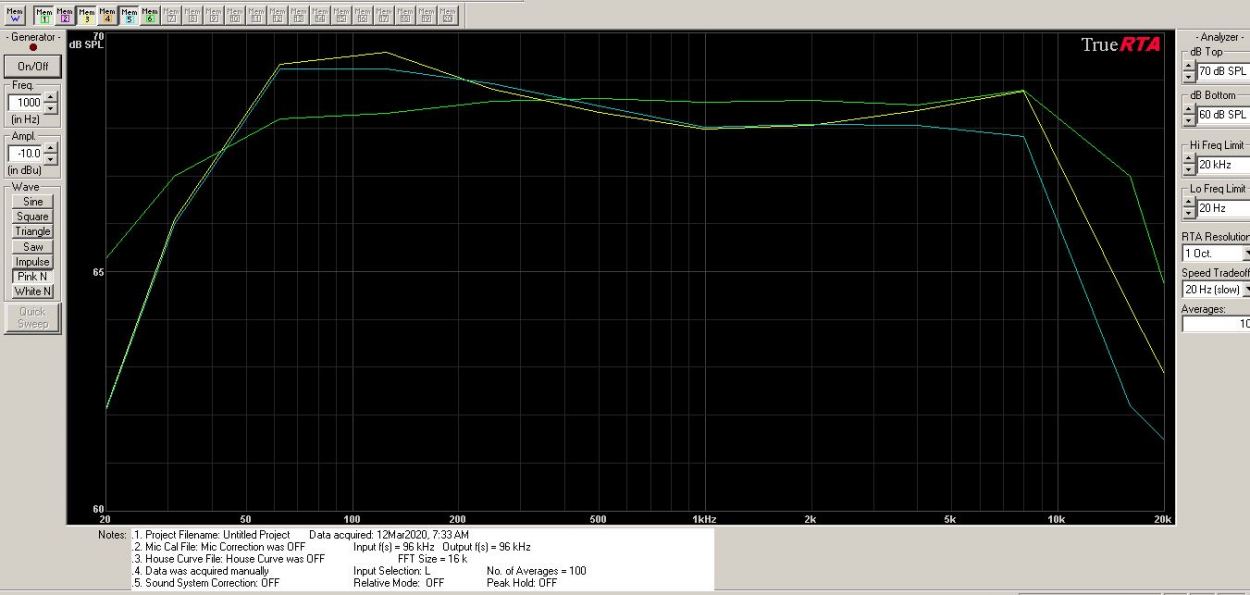Open the Speed Tradeoff dropdown
Screen dimensions: 1250x595
point(1246,289)
